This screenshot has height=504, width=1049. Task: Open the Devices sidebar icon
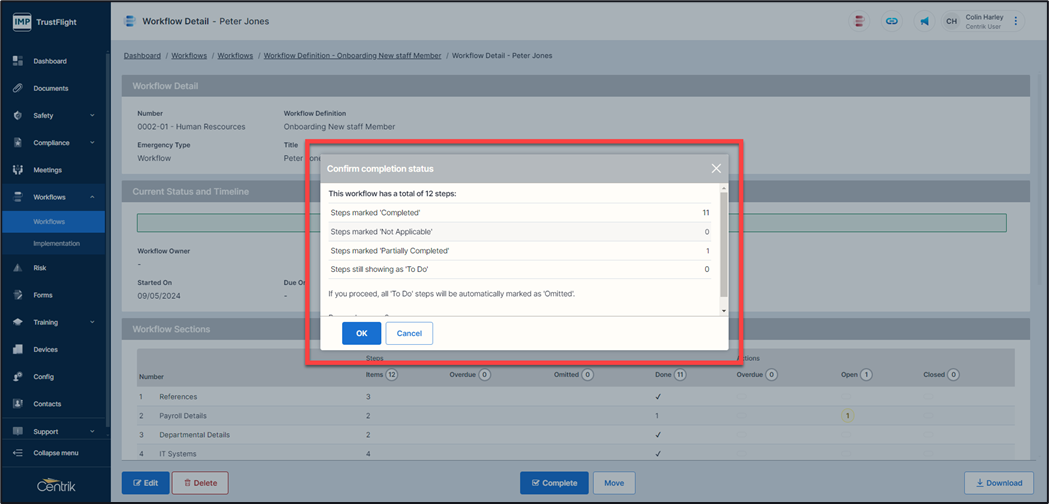pyautogui.click(x=18, y=350)
